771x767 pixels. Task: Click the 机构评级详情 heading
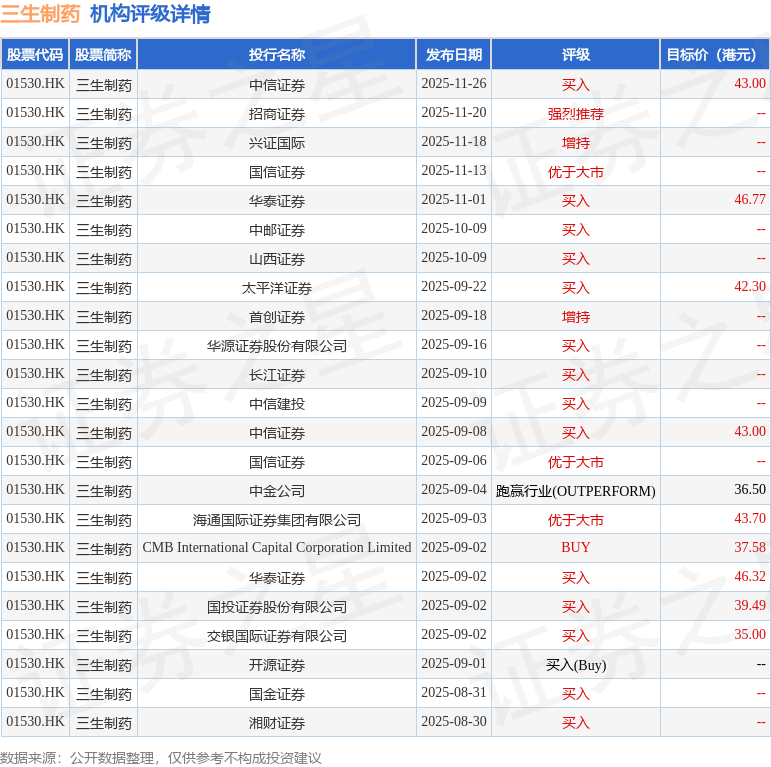150,14
